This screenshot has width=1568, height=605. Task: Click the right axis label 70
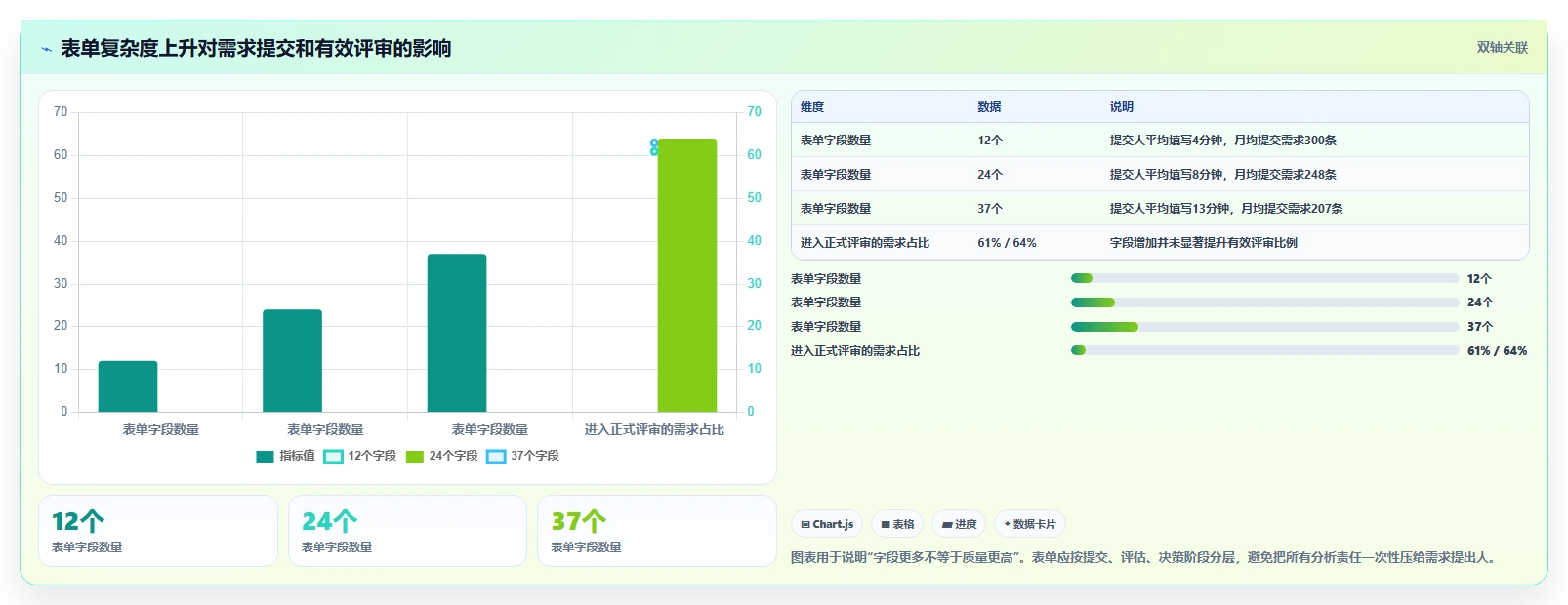(x=755, y=112)
